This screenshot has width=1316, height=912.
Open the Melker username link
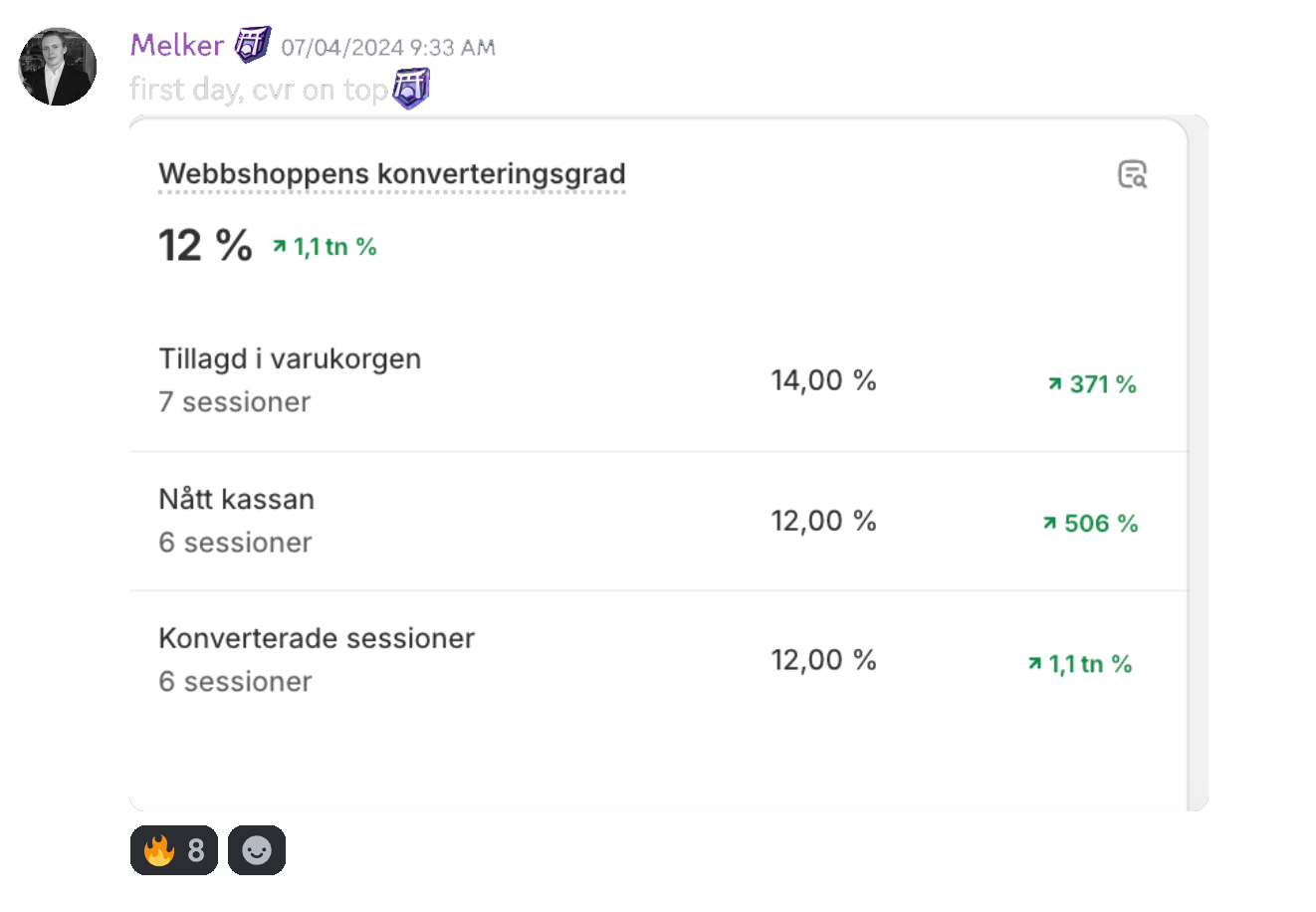click(177, 45)
